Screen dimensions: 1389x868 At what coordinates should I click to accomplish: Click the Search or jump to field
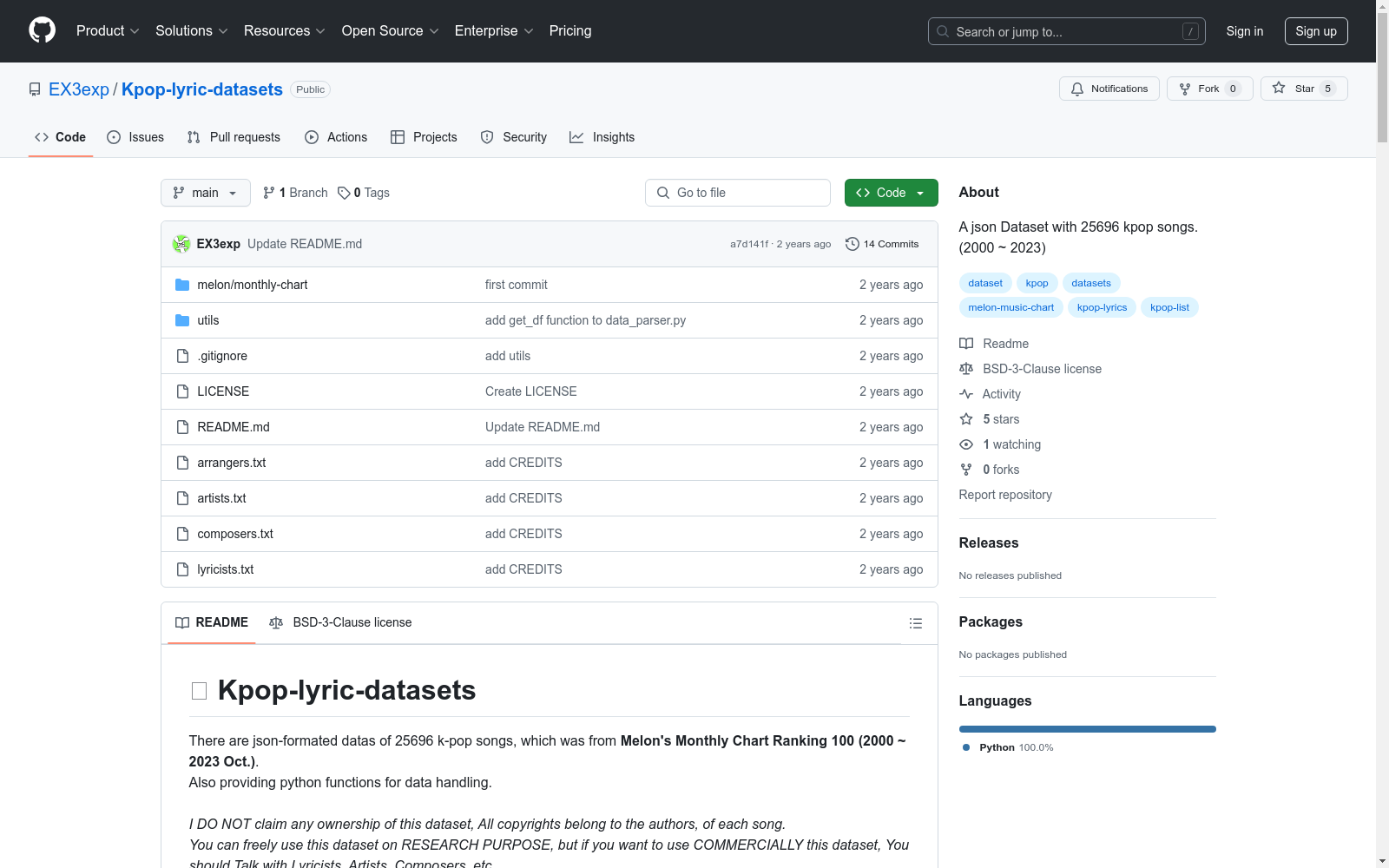coord(1067,31)
